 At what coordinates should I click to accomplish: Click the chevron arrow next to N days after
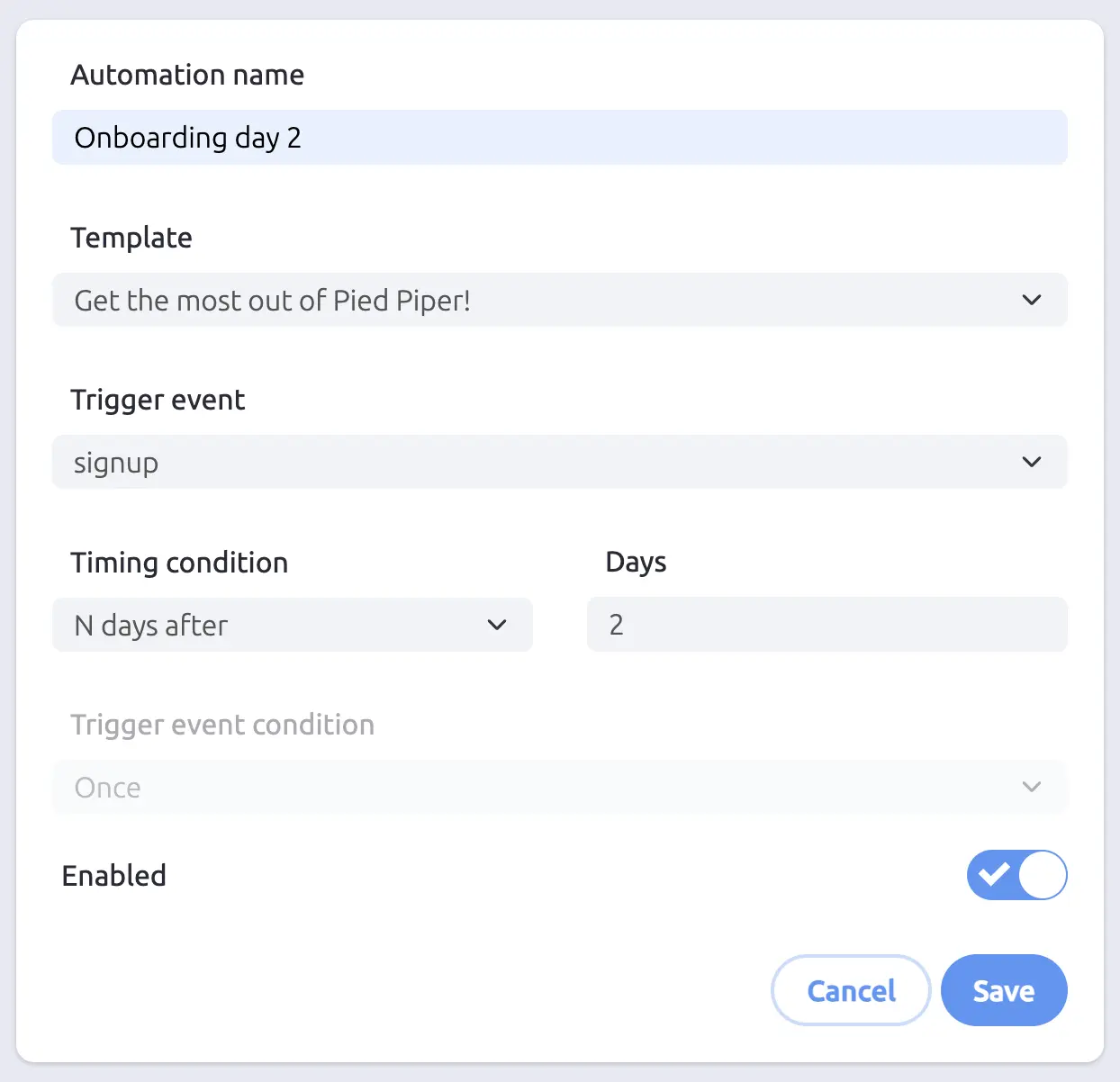497,625
